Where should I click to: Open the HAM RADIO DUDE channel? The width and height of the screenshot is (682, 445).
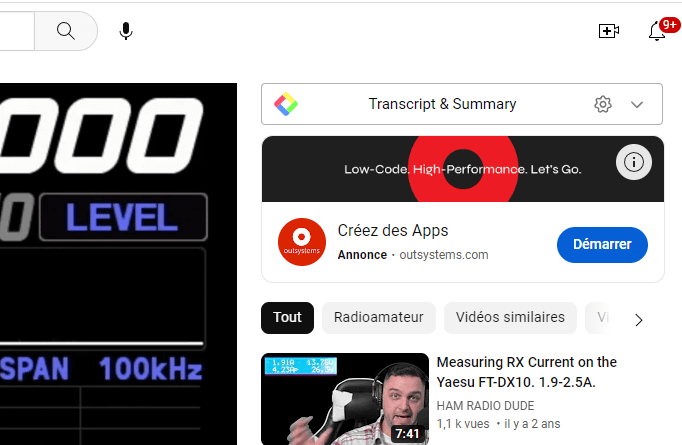[485, 406]
